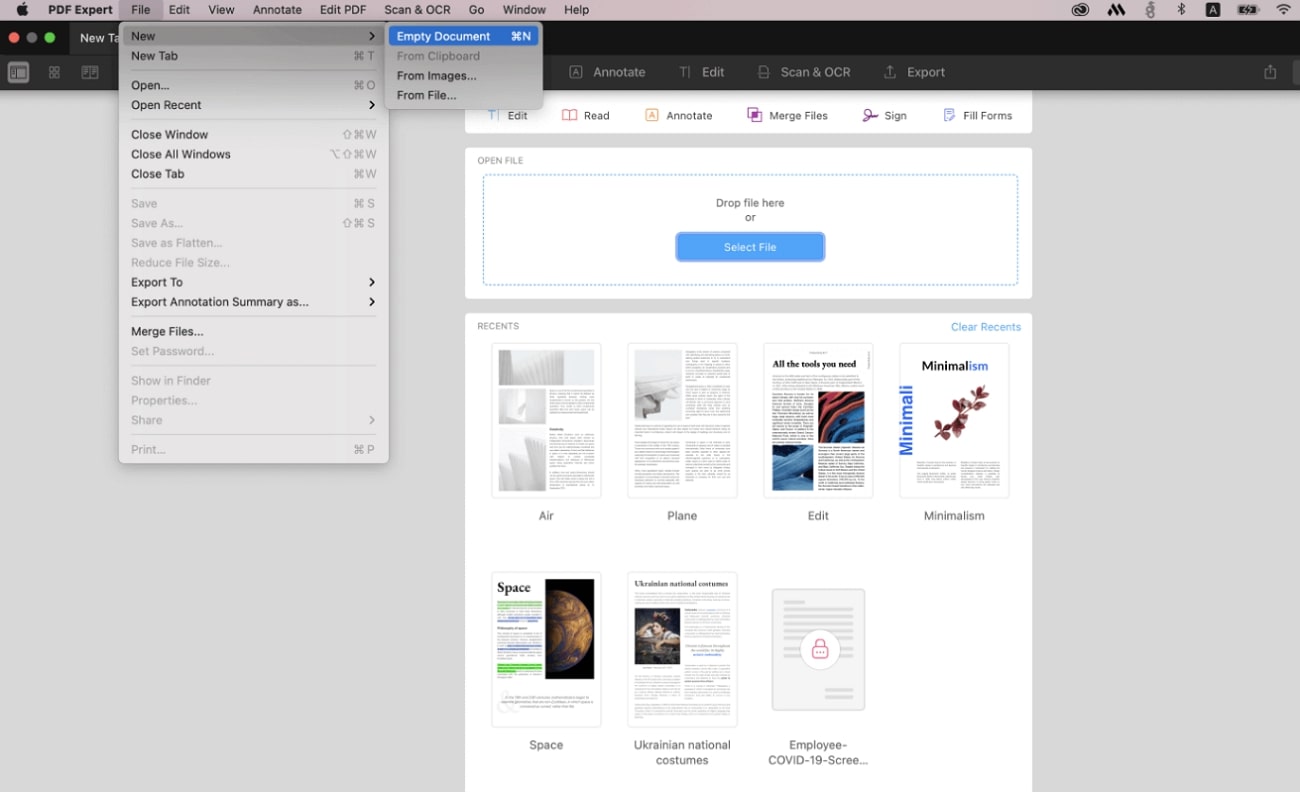Choose the Annotate quick action

pos(678,115)
